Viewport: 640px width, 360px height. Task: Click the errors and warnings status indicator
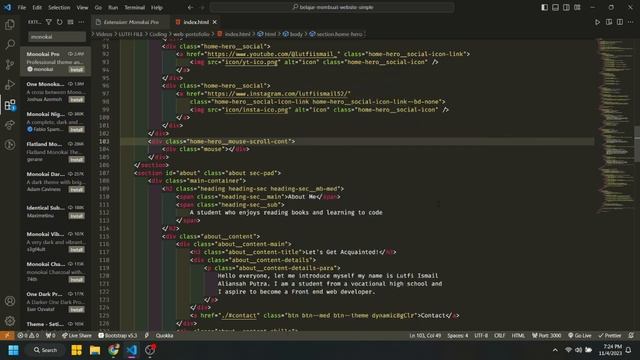pos(28,336)
